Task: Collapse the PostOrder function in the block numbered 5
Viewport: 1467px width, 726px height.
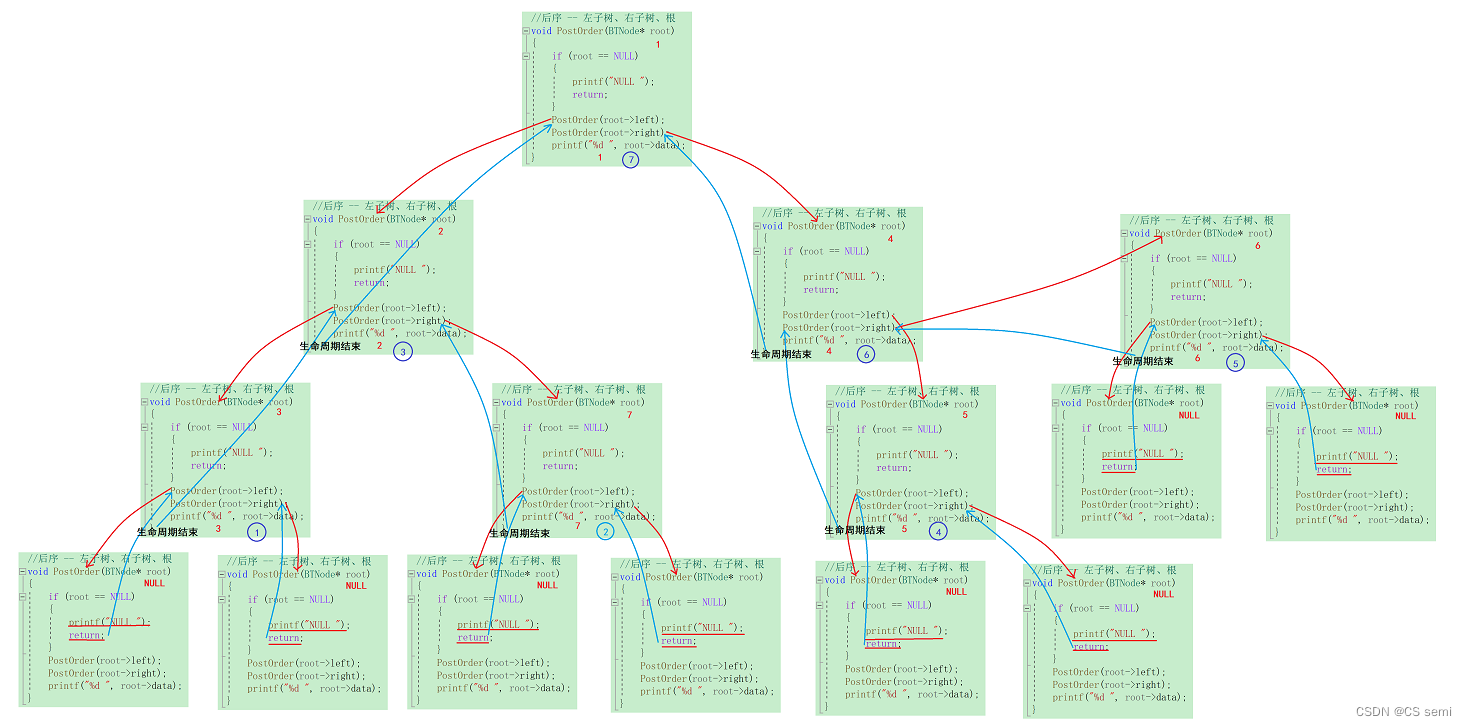Action: click(830, 405)
